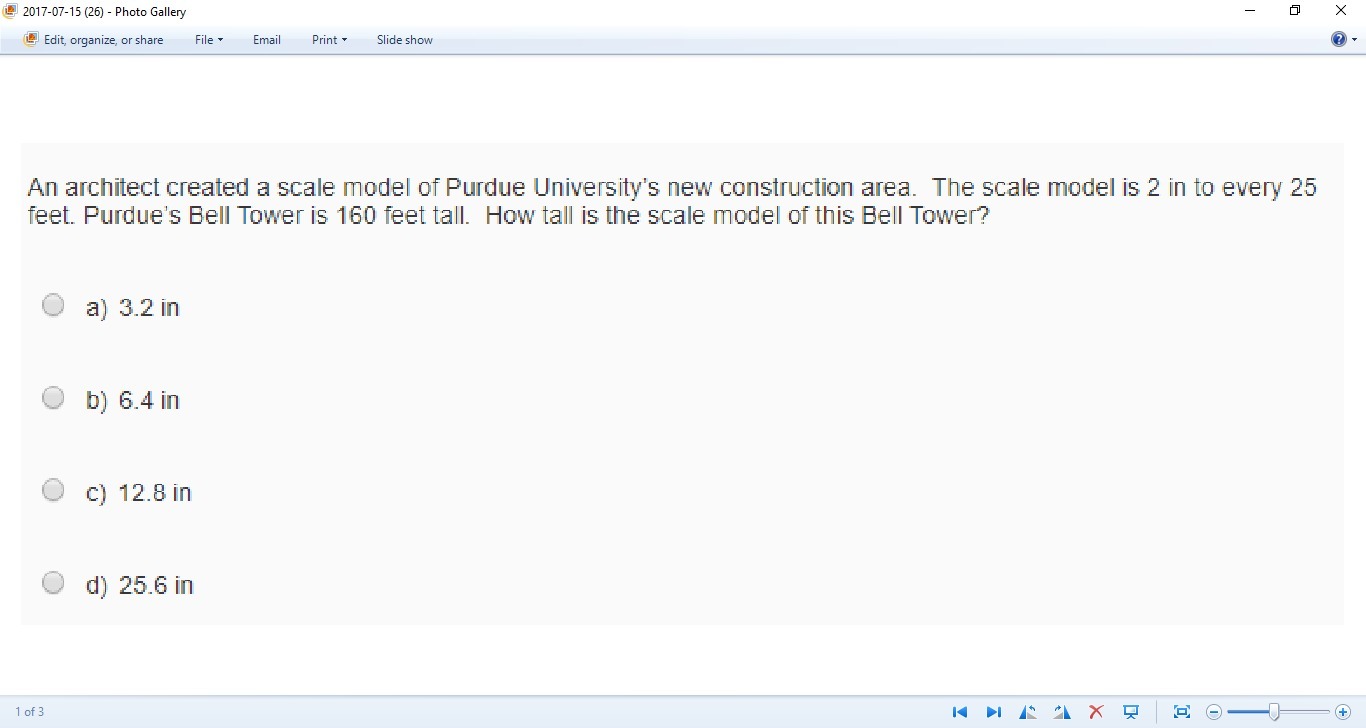Expand the arrow beside the Help icon
Viewport: 1366px width, 728px height.
(1355, 40)
